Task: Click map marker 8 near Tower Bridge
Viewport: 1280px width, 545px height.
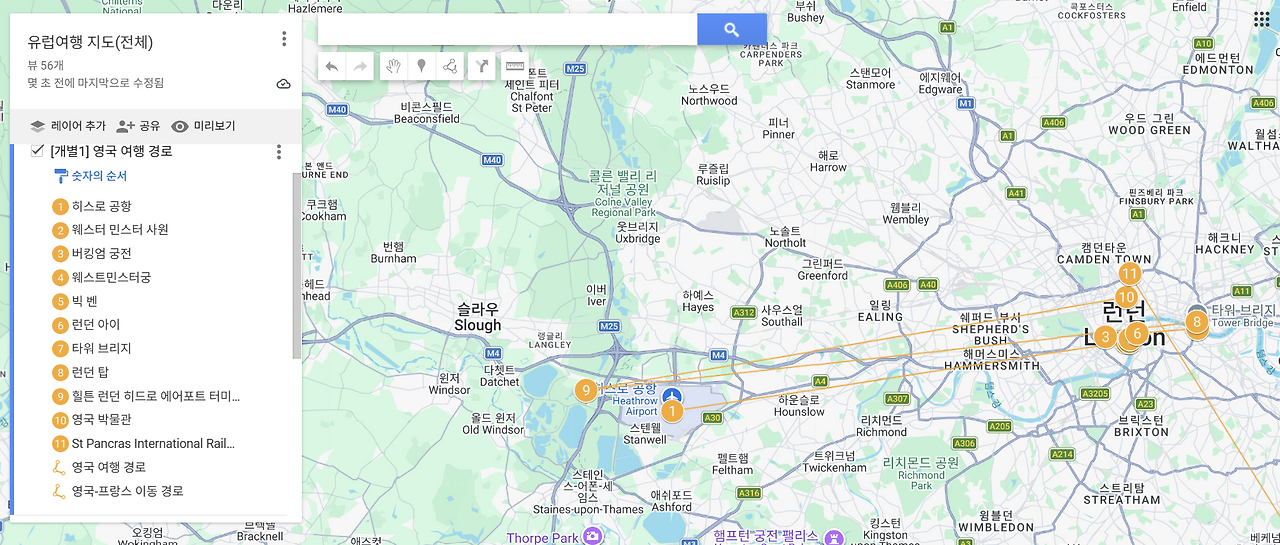Action: coord(1196,322)
